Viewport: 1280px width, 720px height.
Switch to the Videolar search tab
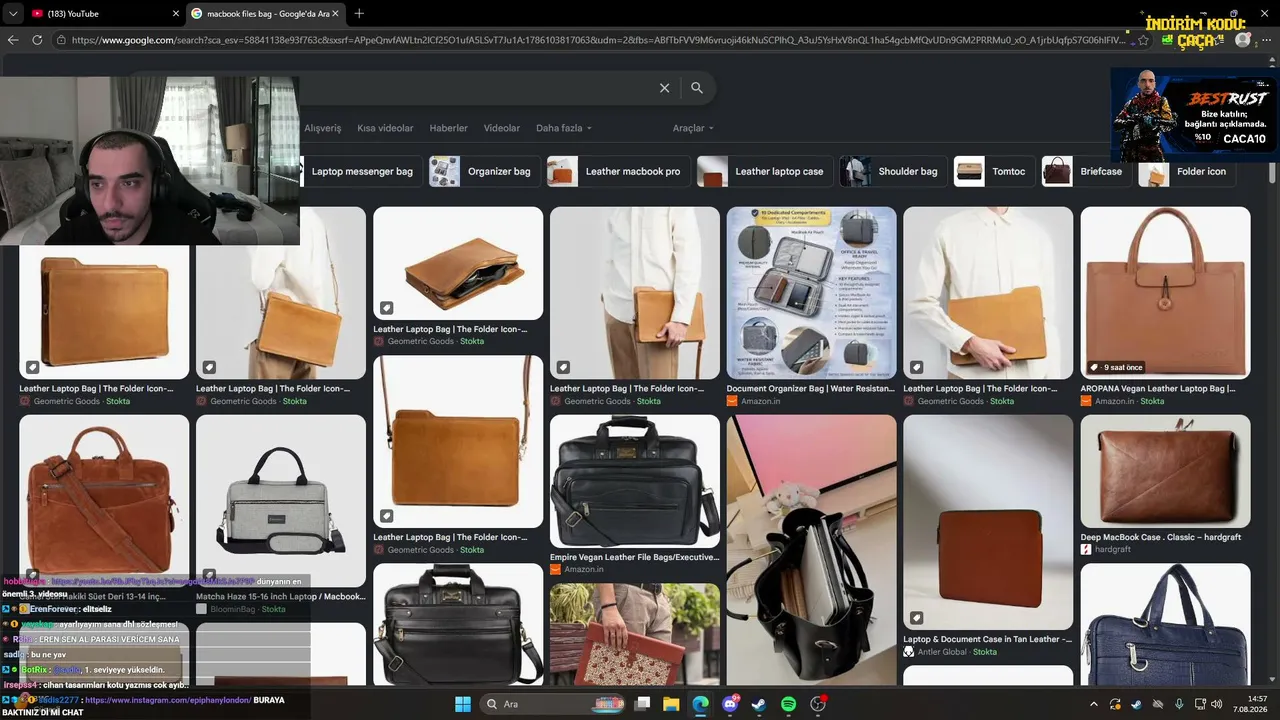coord(502,128)
